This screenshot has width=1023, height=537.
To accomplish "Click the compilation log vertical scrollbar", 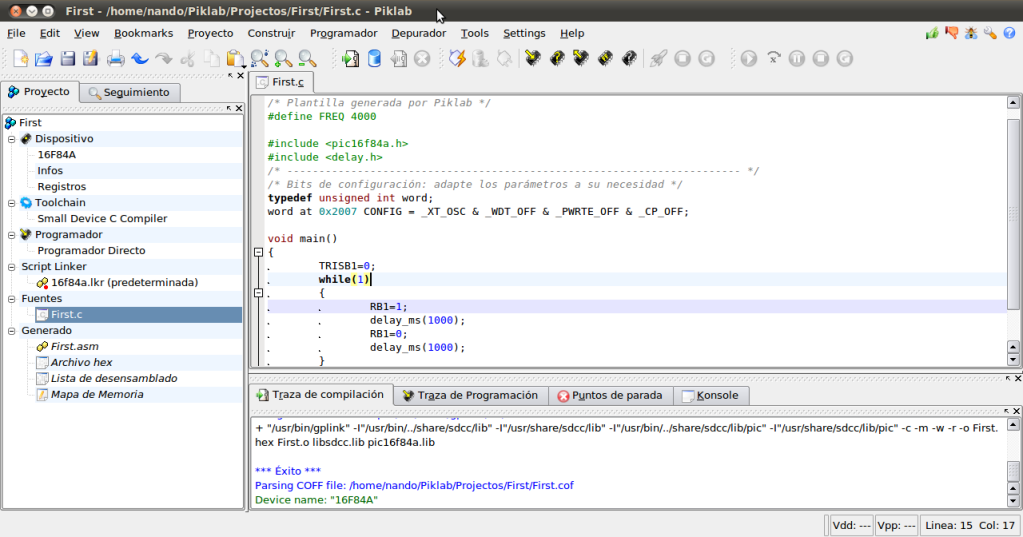I will point(1013,463).
